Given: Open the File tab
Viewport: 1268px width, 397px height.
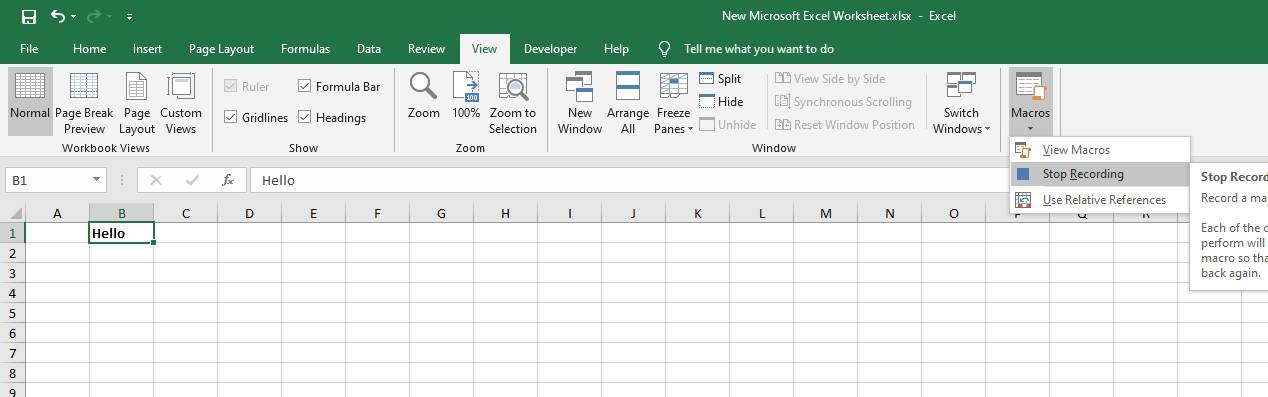Looking at the screenshot, I should click(x=29, y=48).
